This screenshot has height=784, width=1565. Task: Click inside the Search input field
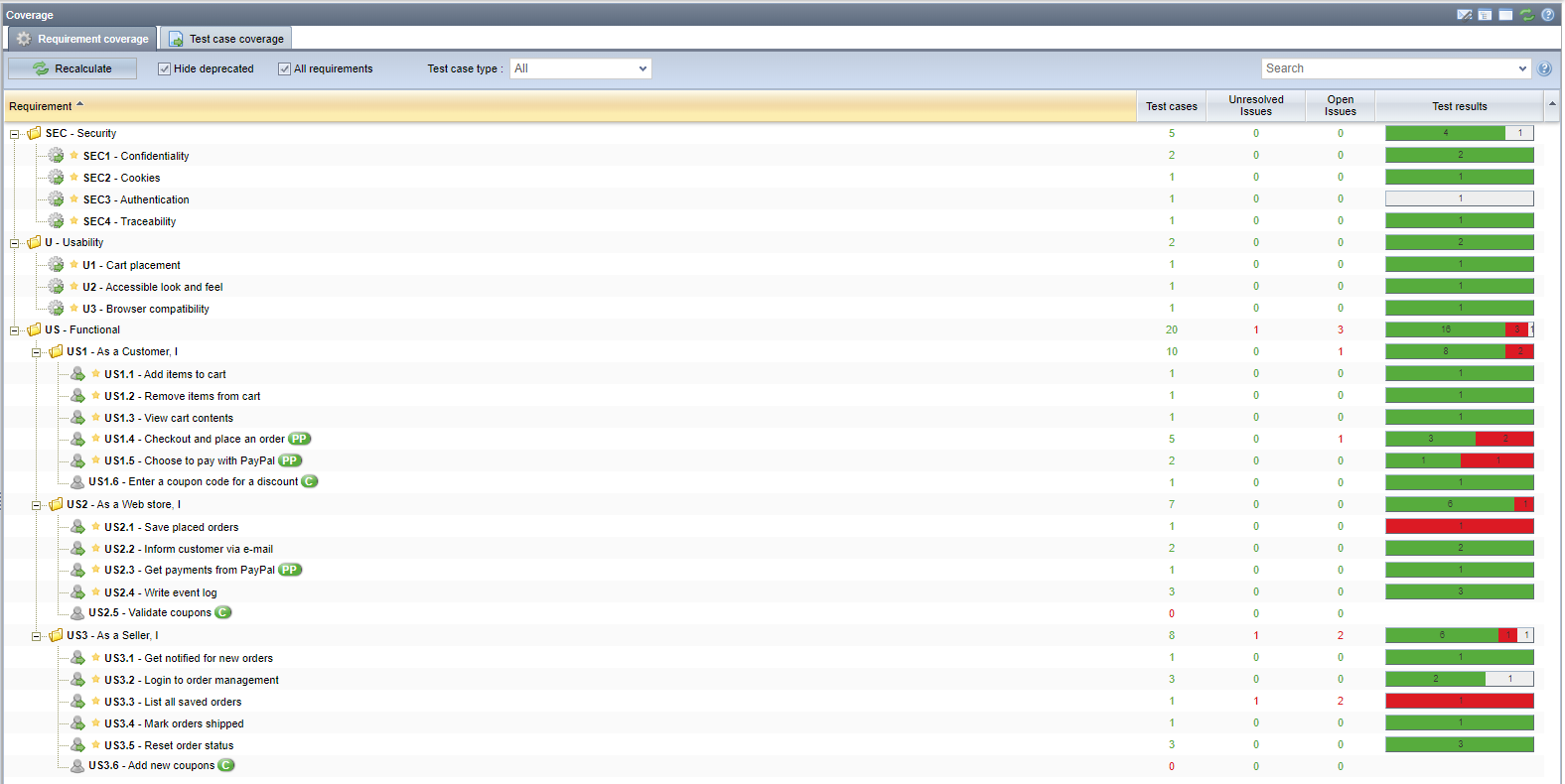click(1388, 68)
